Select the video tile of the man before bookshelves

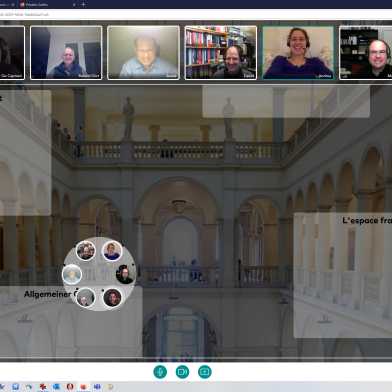tap(221, 53)
